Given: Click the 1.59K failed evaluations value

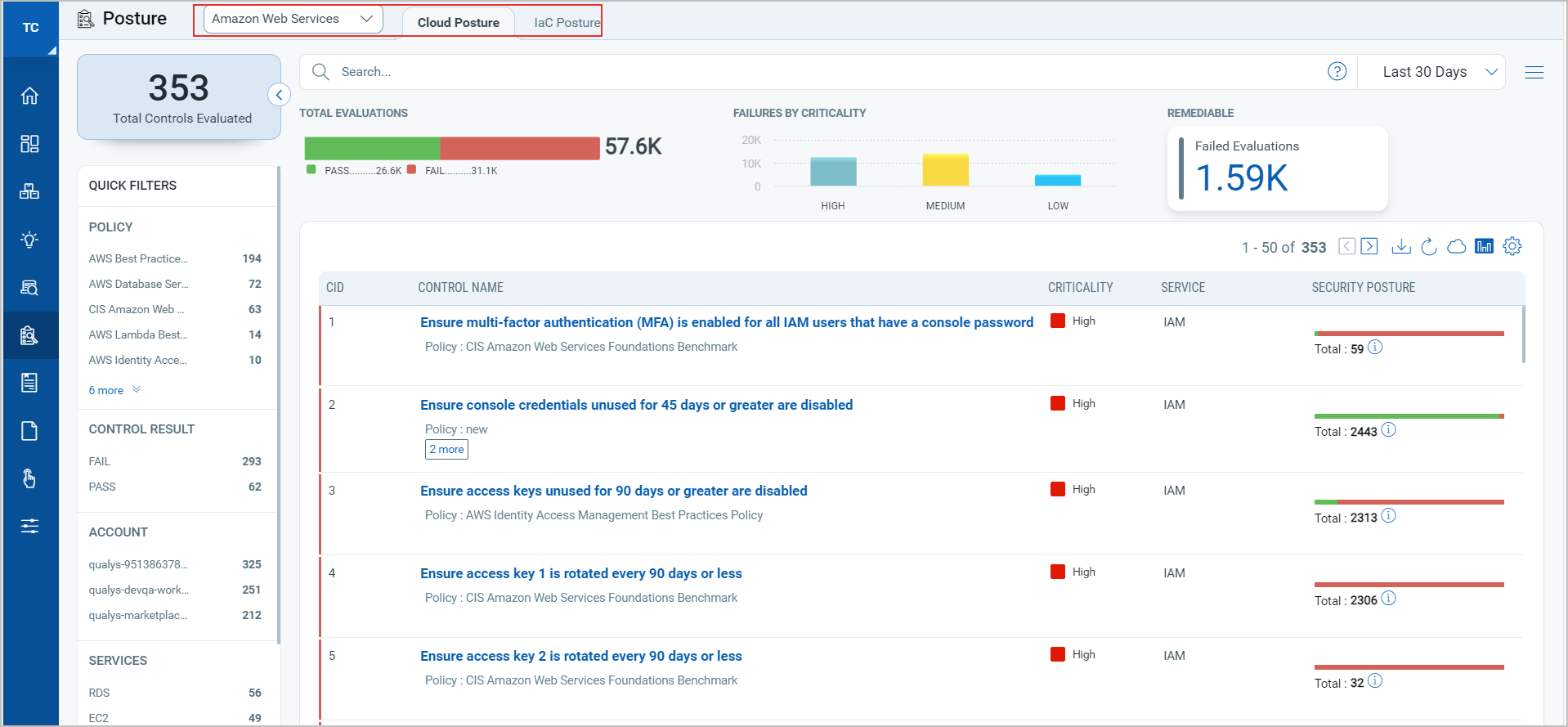Looking at the screenshot, I should click(1242, 178).
